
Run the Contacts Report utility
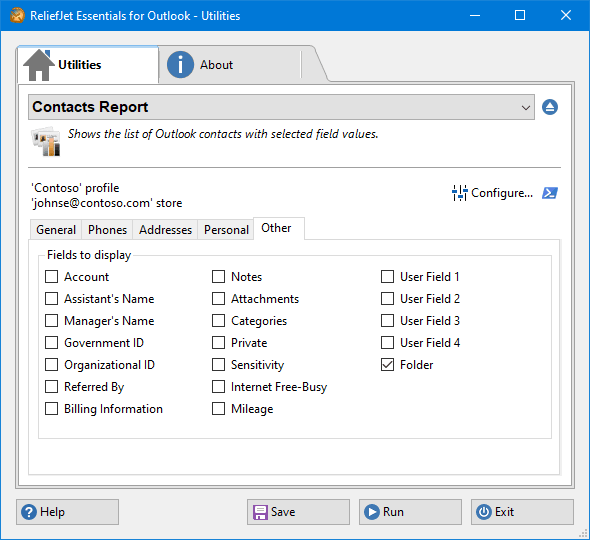(x=410, y=512)
